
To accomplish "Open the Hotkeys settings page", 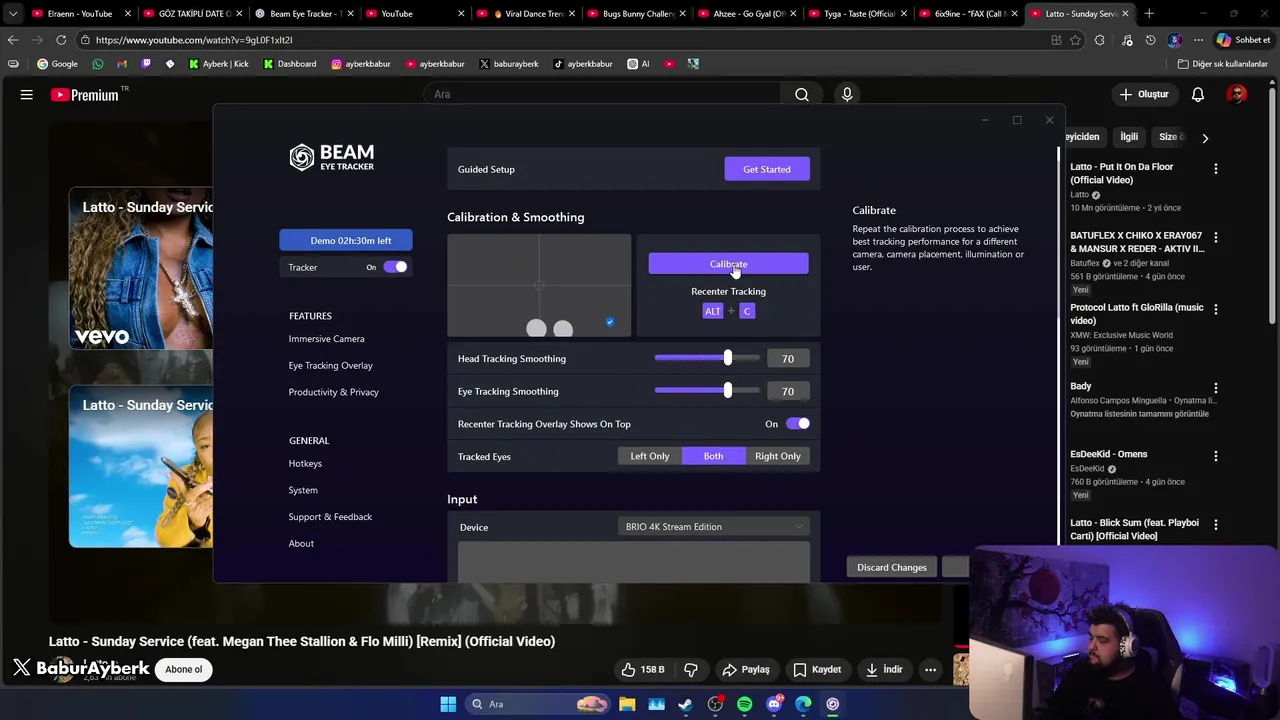I will 305,464.
